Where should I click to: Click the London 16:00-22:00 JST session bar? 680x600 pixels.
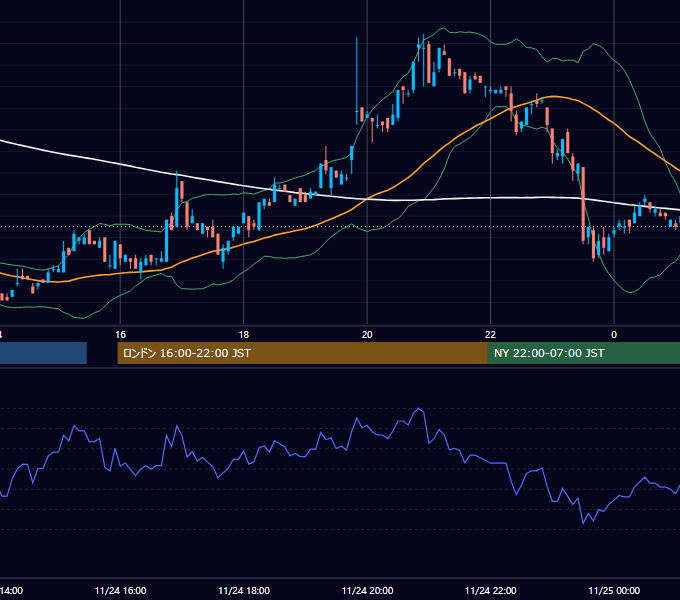(x=303, y=353)
